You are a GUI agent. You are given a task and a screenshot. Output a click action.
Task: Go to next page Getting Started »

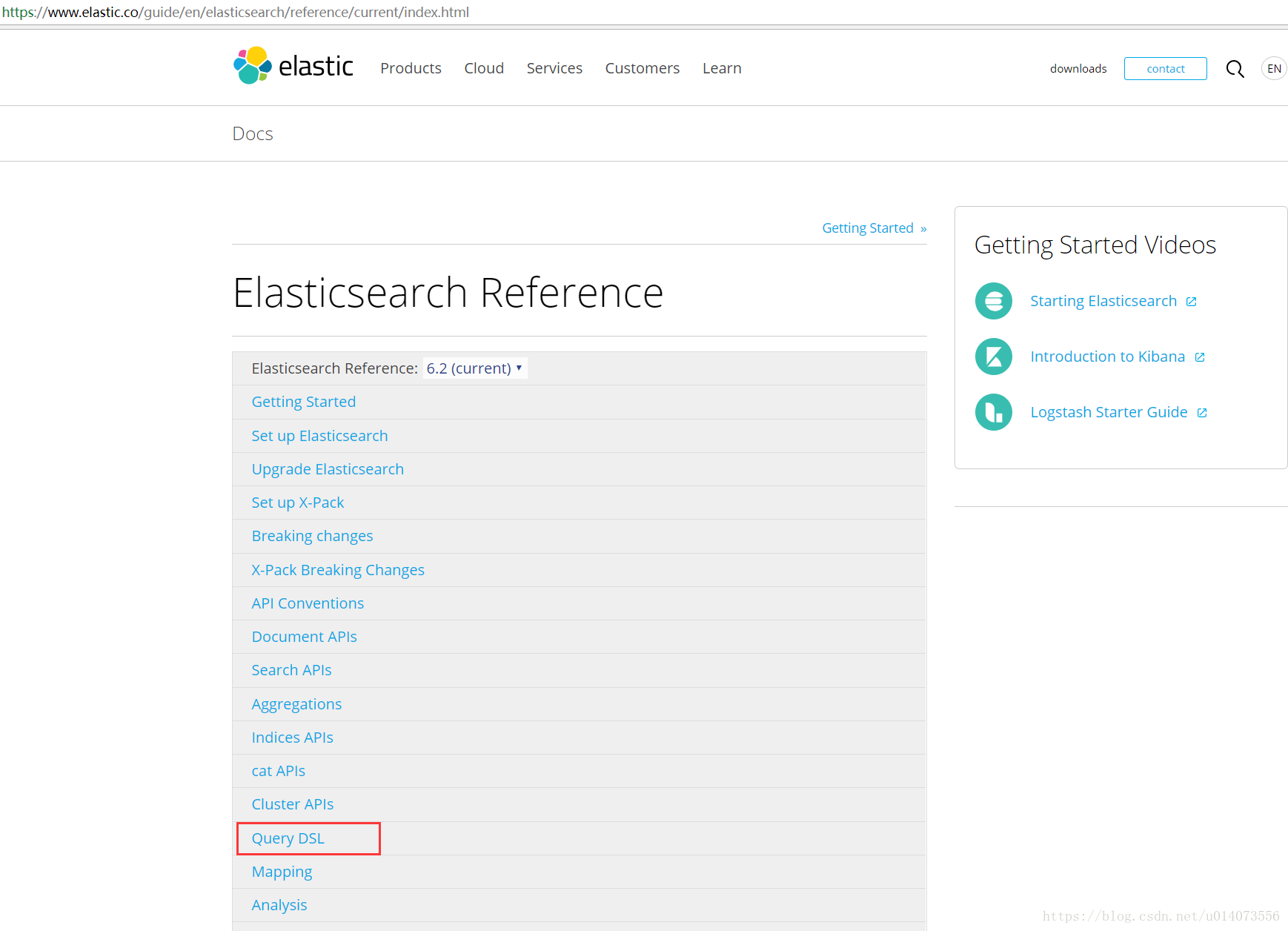874,228
